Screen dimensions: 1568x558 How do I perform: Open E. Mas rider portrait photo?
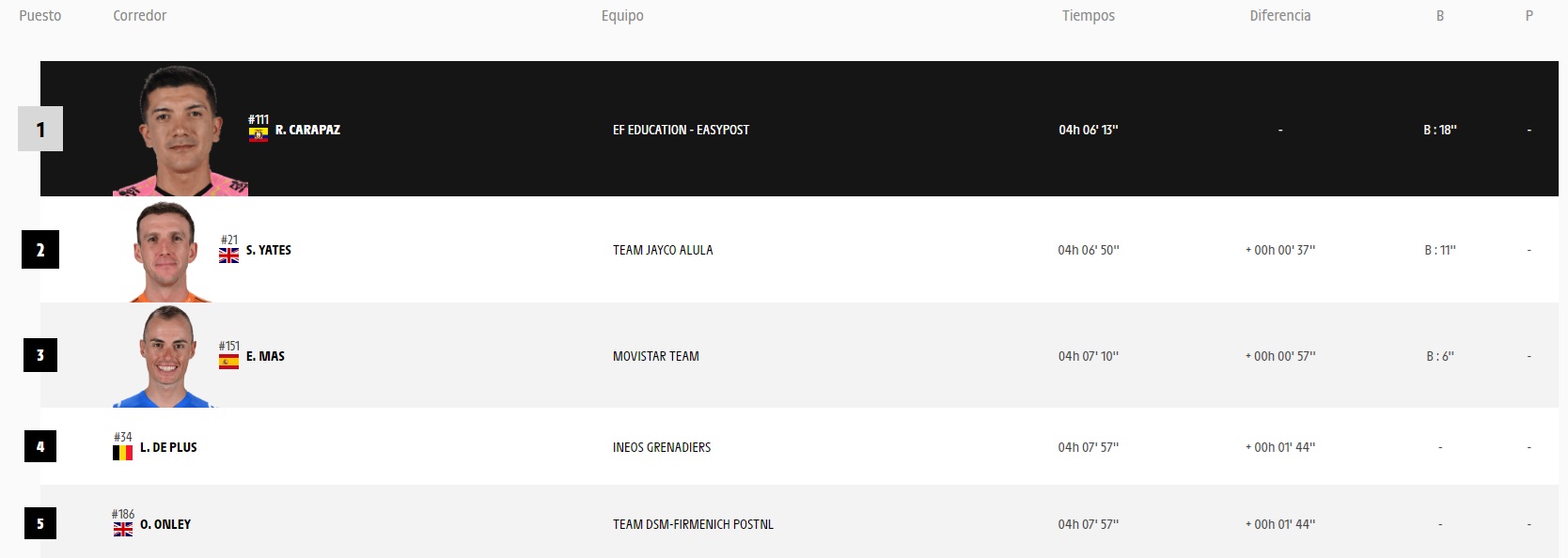pos(165,357)
